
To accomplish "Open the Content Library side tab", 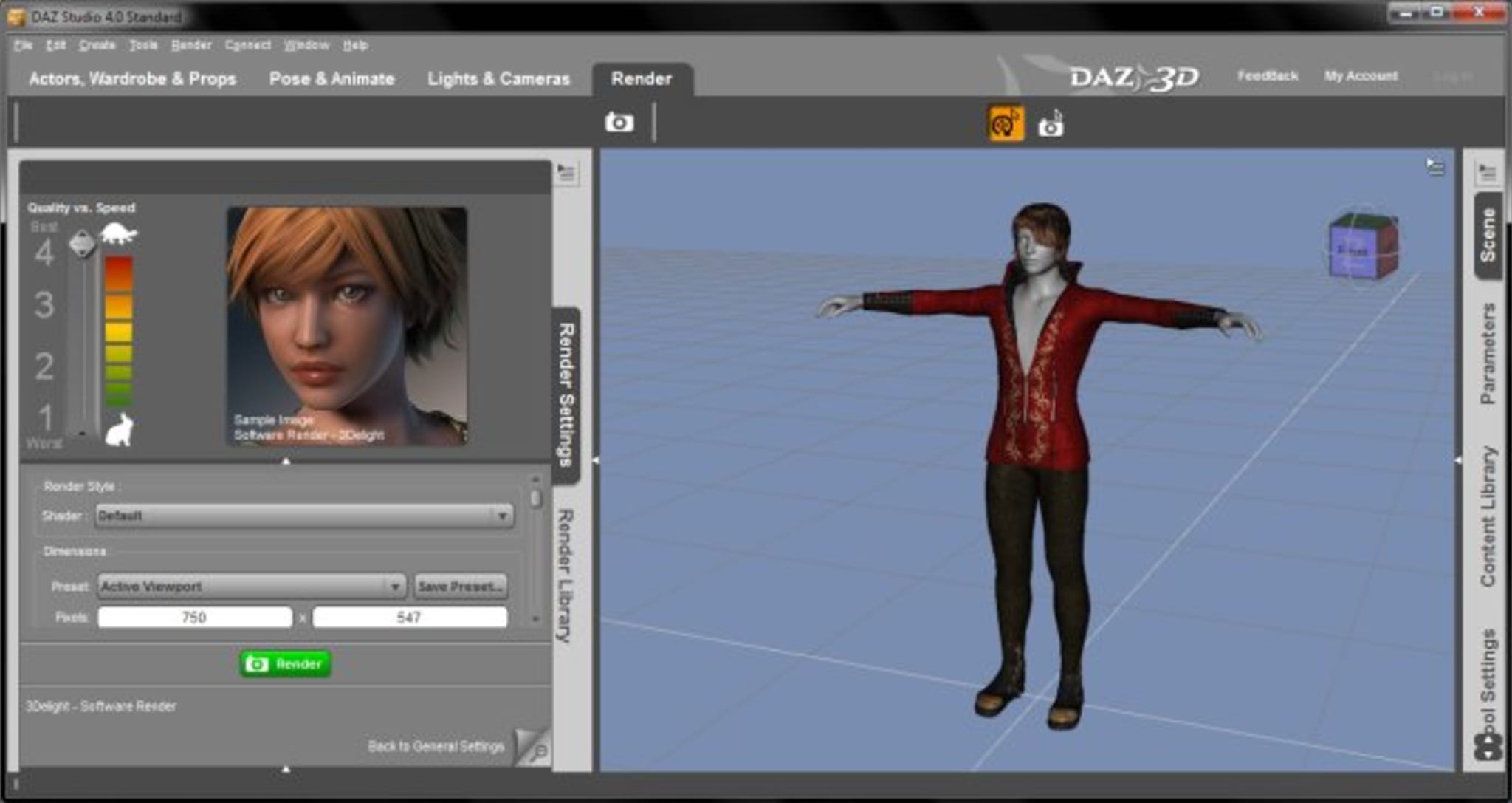I will [x=1488, y=516].
